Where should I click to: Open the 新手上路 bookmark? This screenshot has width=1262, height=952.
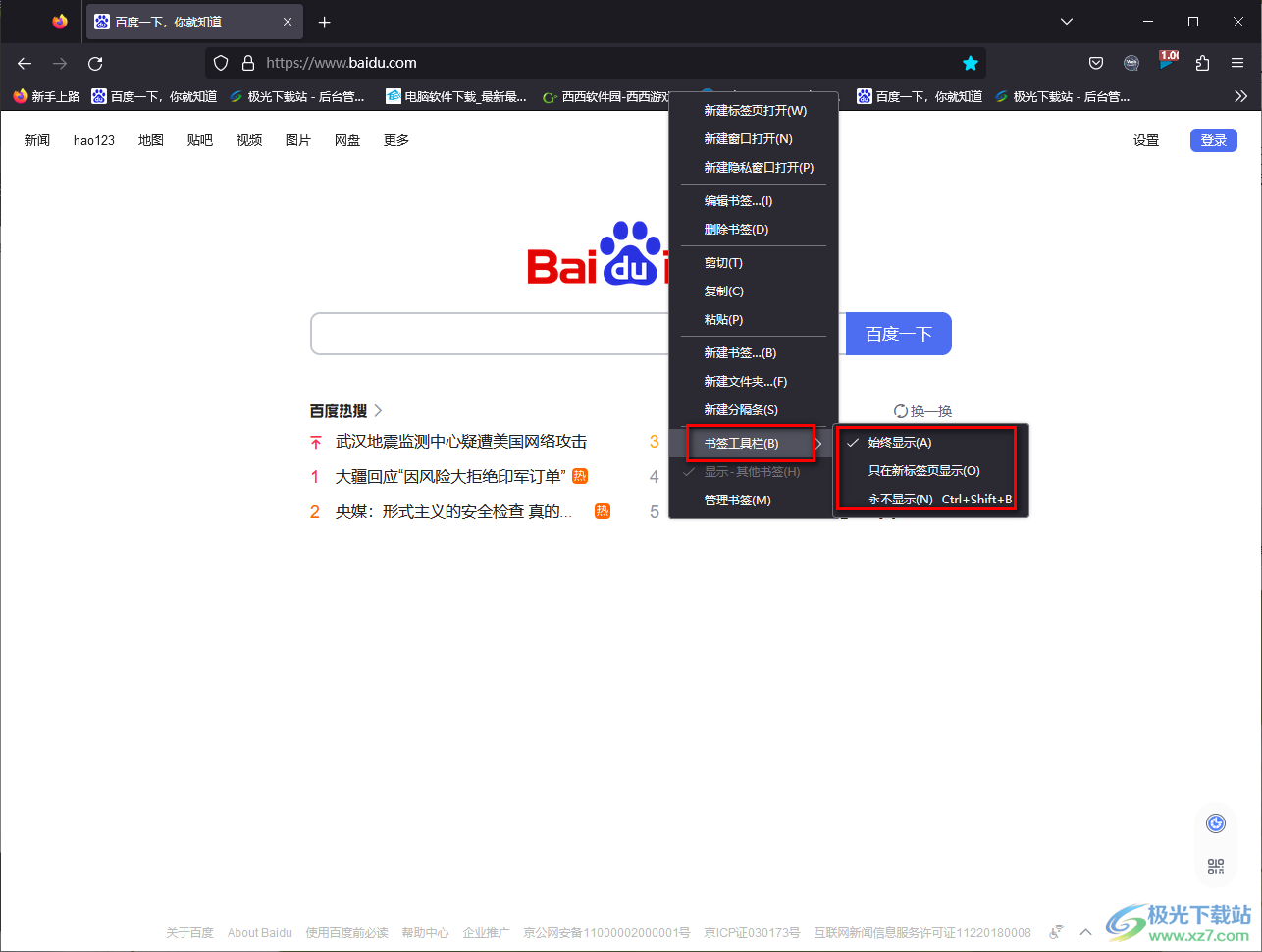point(46,96)
